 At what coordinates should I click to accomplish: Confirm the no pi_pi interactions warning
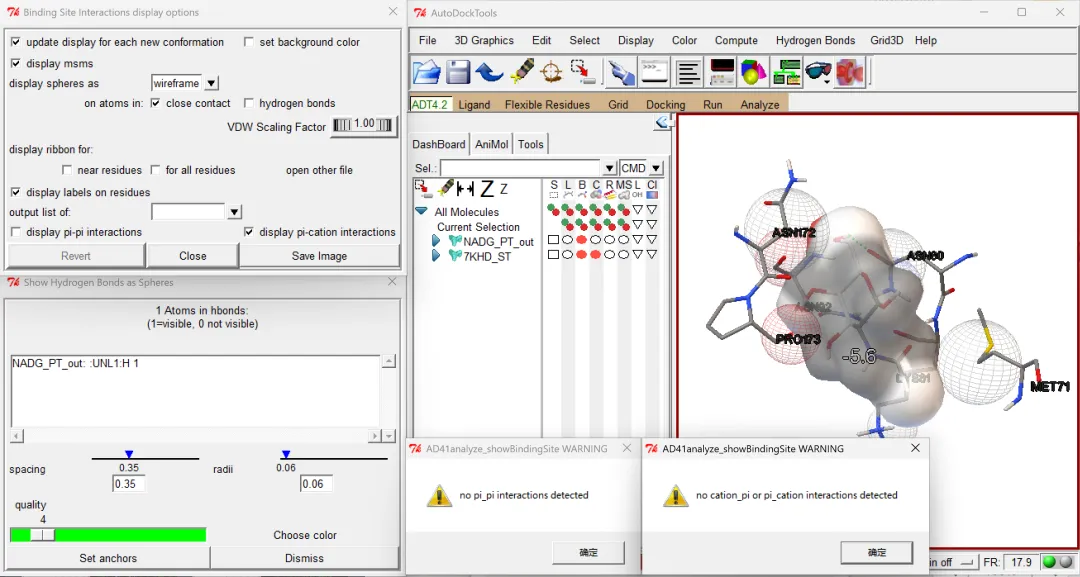pos(588,552)
